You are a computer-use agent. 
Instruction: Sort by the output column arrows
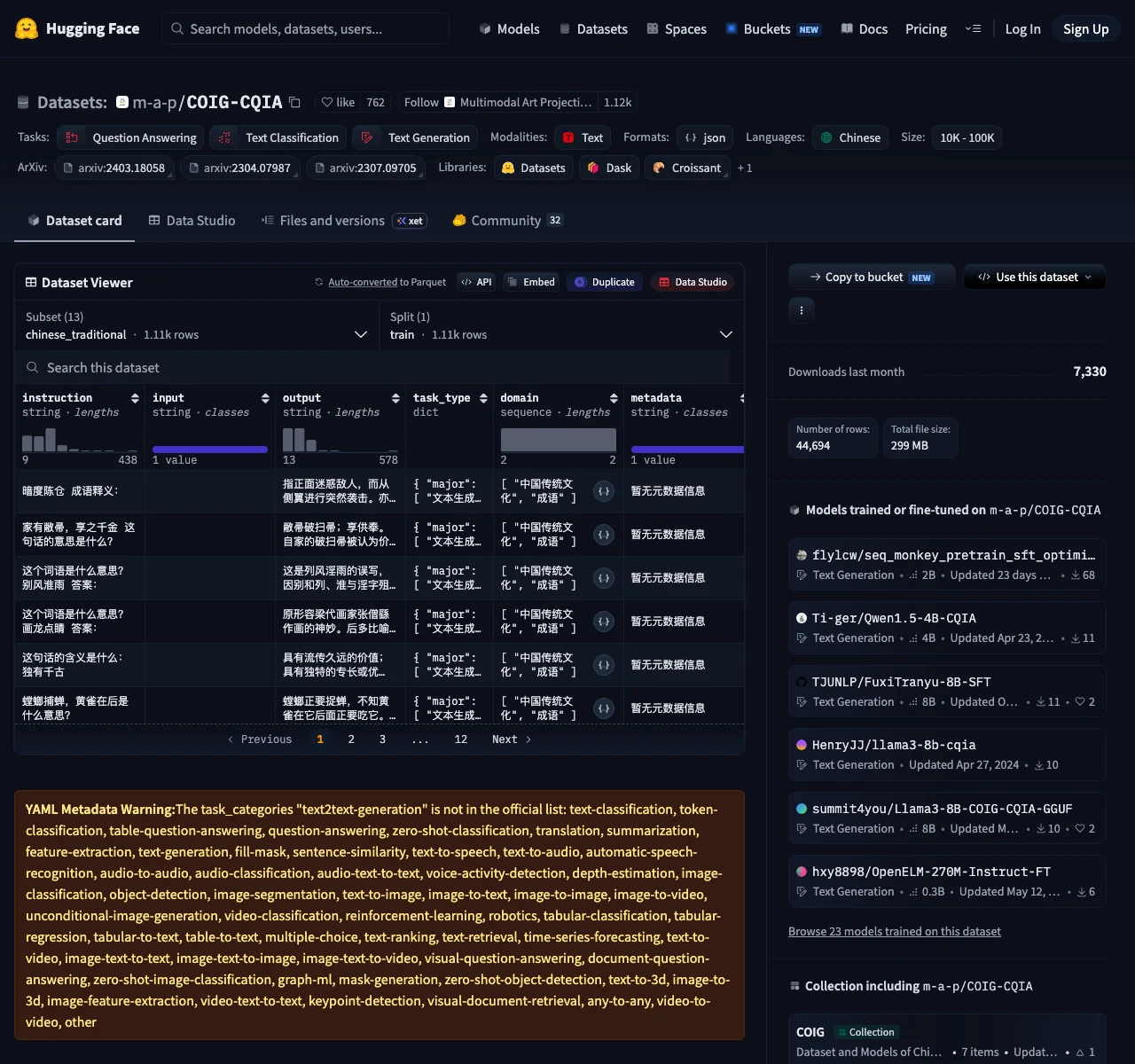[395, 398]
